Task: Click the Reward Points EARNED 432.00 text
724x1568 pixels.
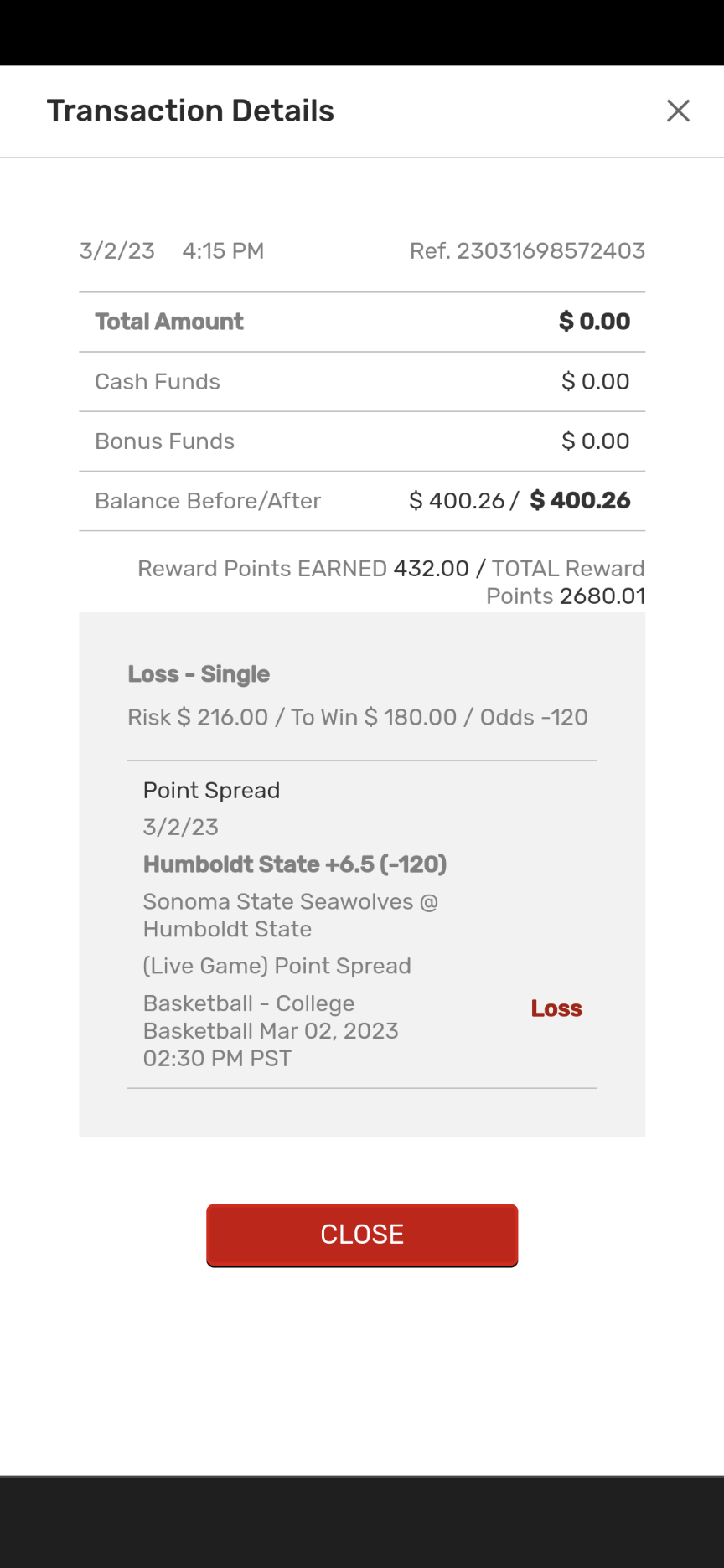Action: [x=303, y=569]
